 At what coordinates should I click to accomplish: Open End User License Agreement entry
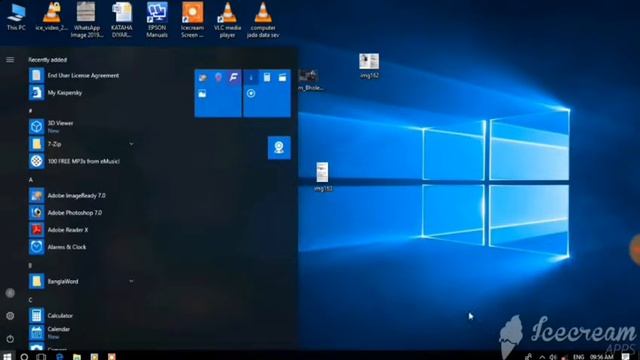pos(83,76)
